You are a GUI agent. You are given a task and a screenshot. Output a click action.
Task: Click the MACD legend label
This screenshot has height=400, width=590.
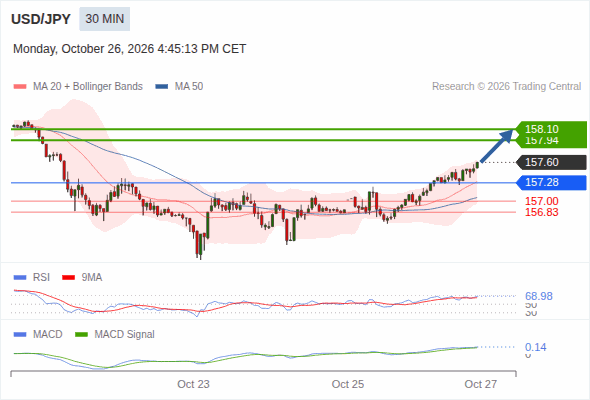pyautogui.click(x=48, y=335)
